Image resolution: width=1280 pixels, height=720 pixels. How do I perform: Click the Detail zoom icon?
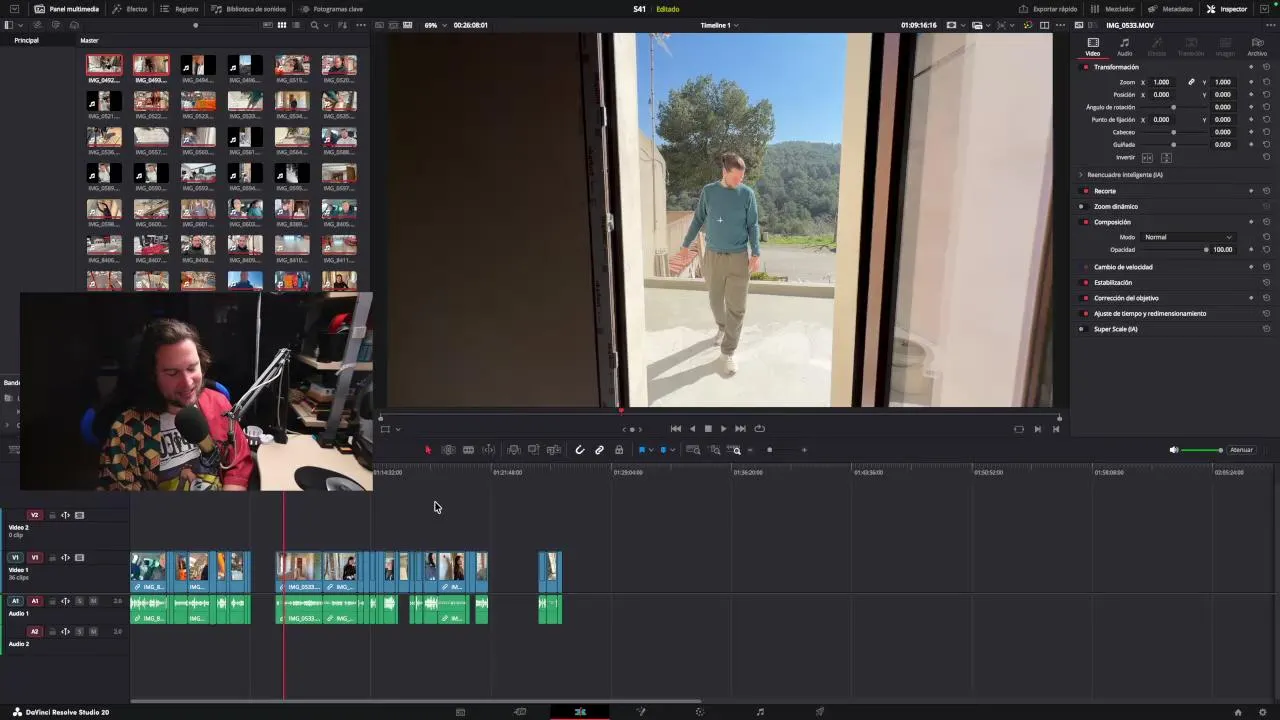click(x=715, y=450)
